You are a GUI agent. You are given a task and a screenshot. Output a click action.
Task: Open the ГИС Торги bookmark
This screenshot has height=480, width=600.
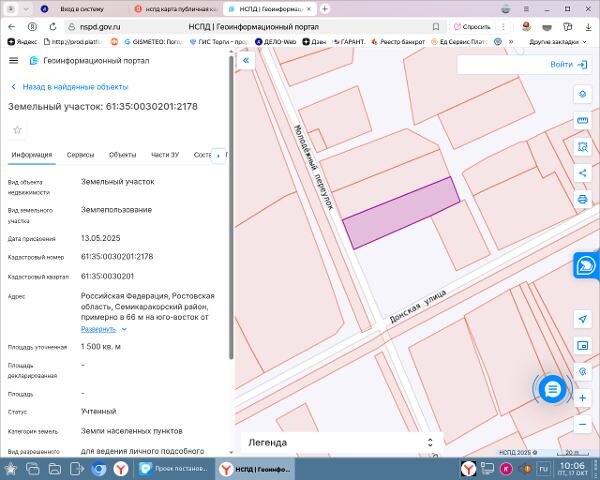pyautogui.click(x=219, y=42)
